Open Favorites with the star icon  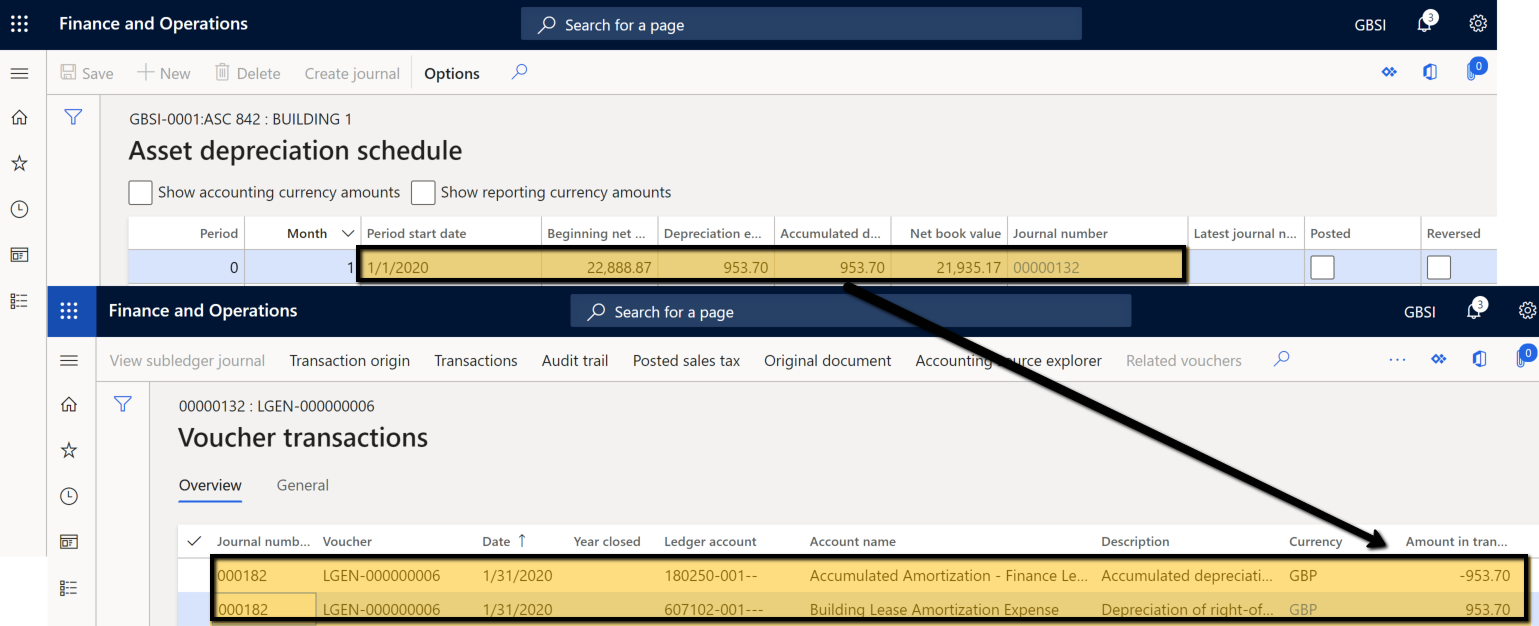point(19,163)
